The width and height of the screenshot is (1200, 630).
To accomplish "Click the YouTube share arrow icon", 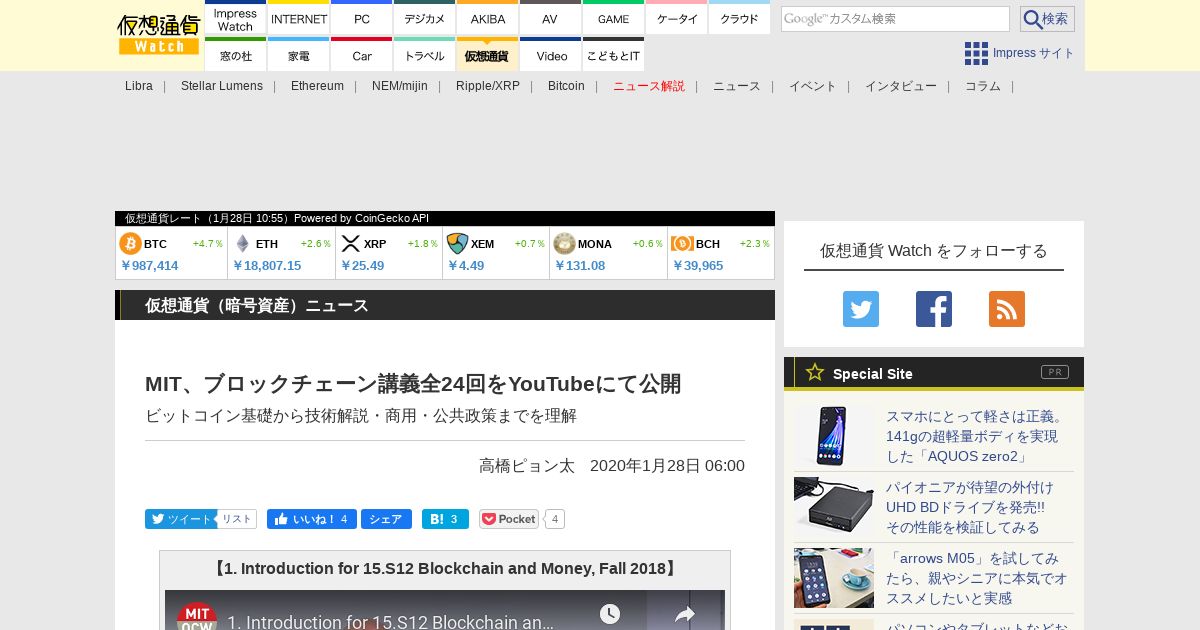I will coord(685,615).
